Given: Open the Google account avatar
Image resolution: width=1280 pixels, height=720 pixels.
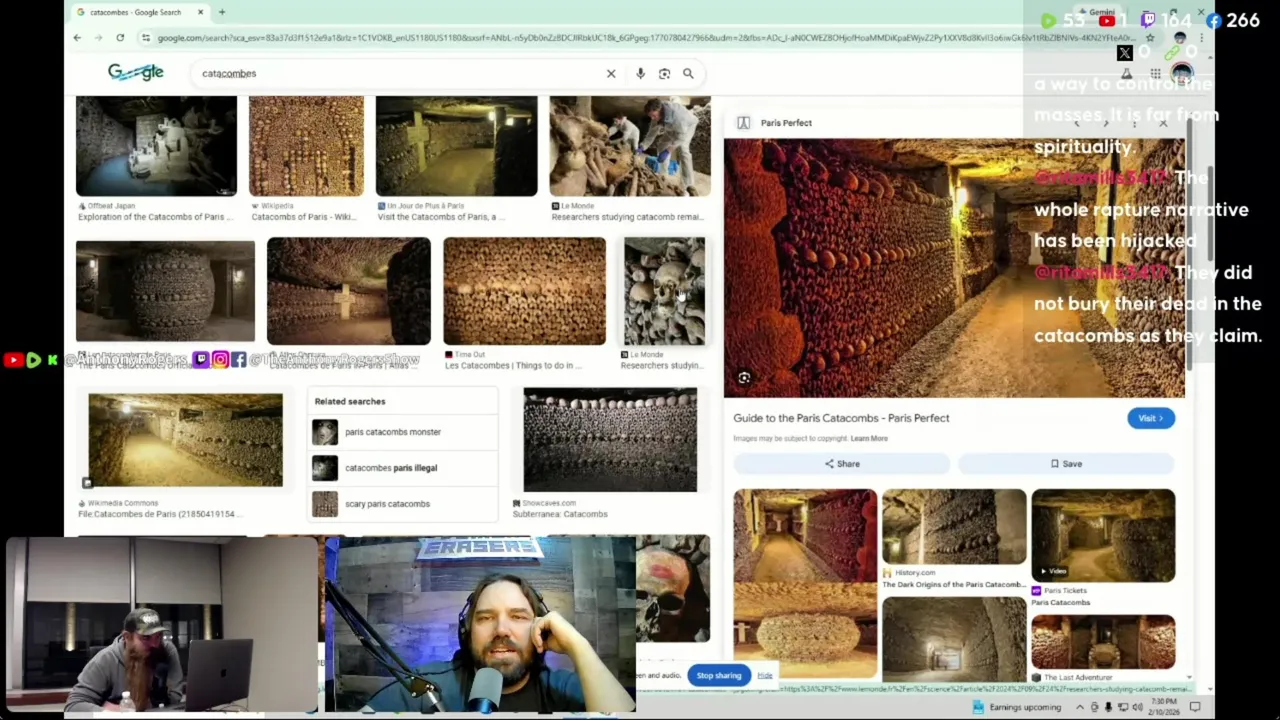Looking at the screenshot, I should [1182, 73].
